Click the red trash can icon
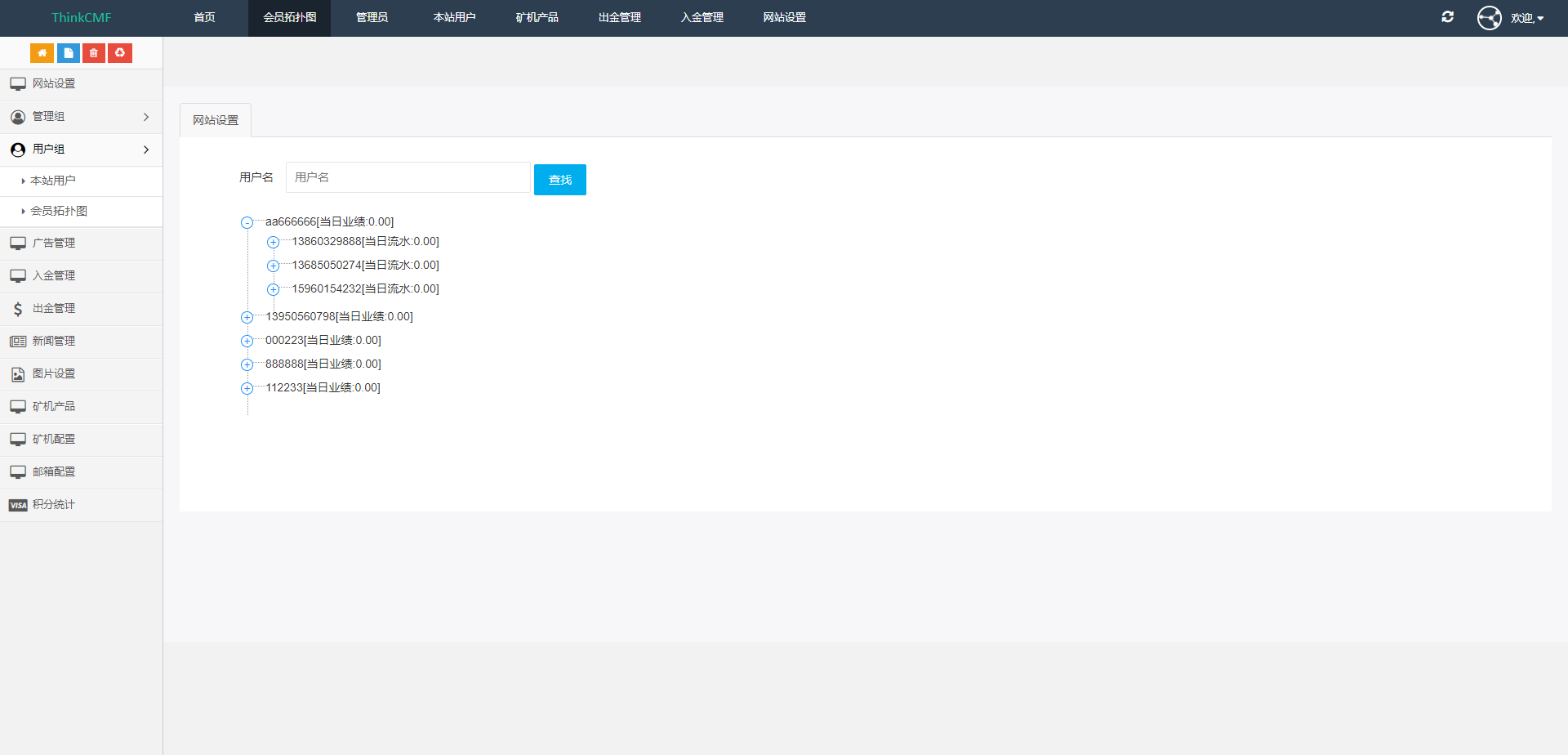This screenshot has height=755, width=1568. click(94, 53)
